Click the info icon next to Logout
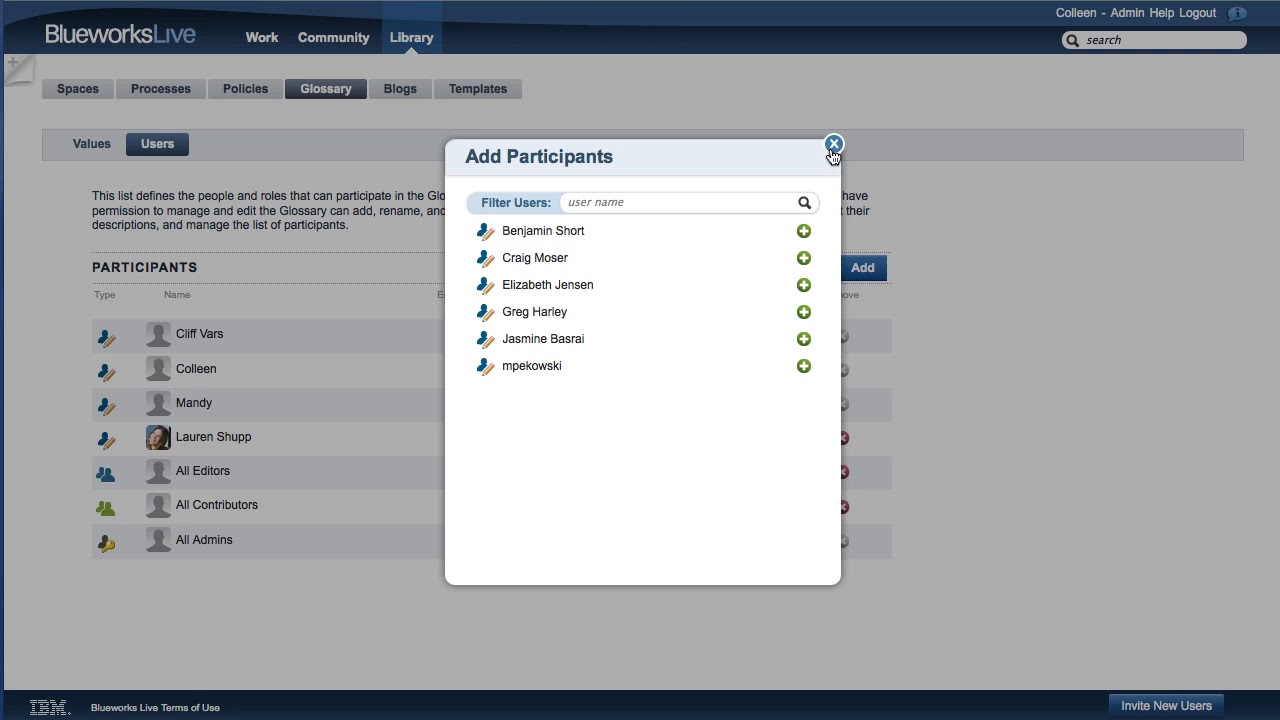The width and height of the screenshot is (1280, 720). click(x=1237, y=14)
